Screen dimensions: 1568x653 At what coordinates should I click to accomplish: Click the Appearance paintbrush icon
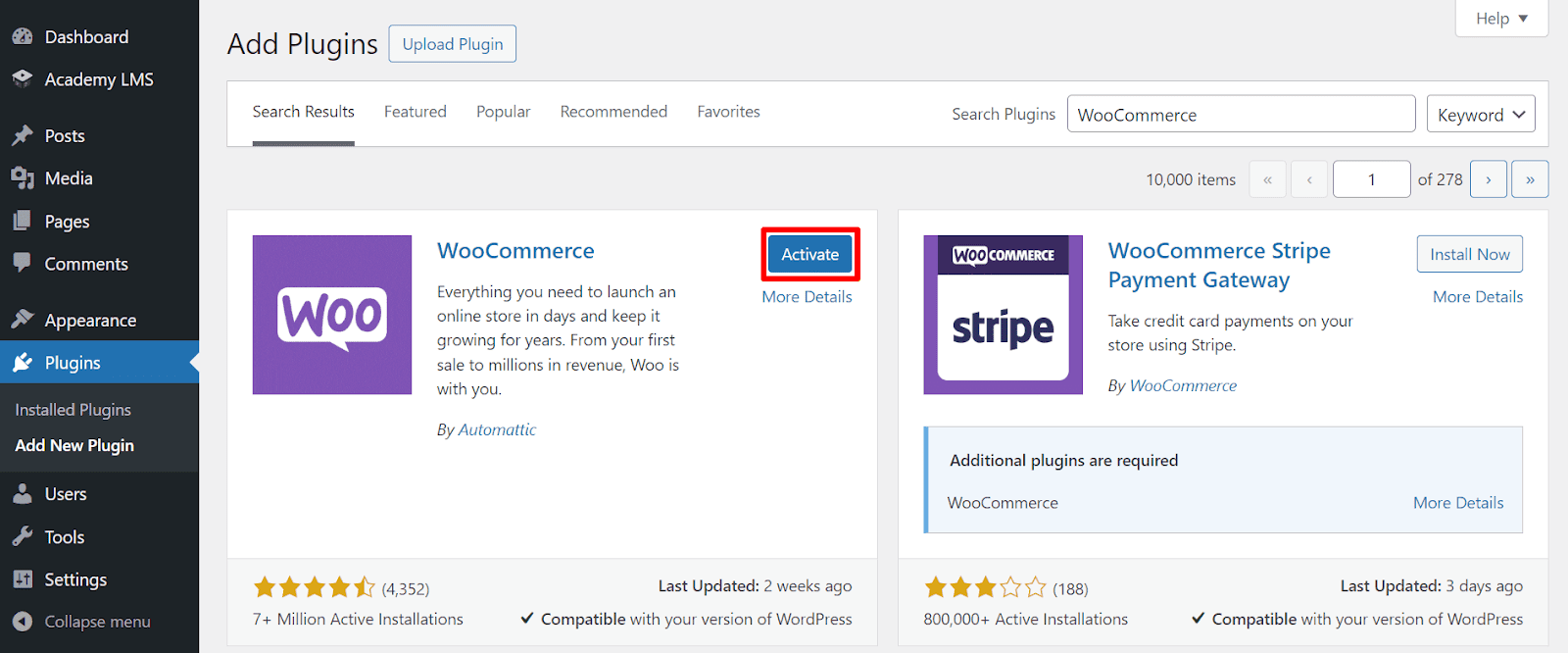tap(23, 319)
